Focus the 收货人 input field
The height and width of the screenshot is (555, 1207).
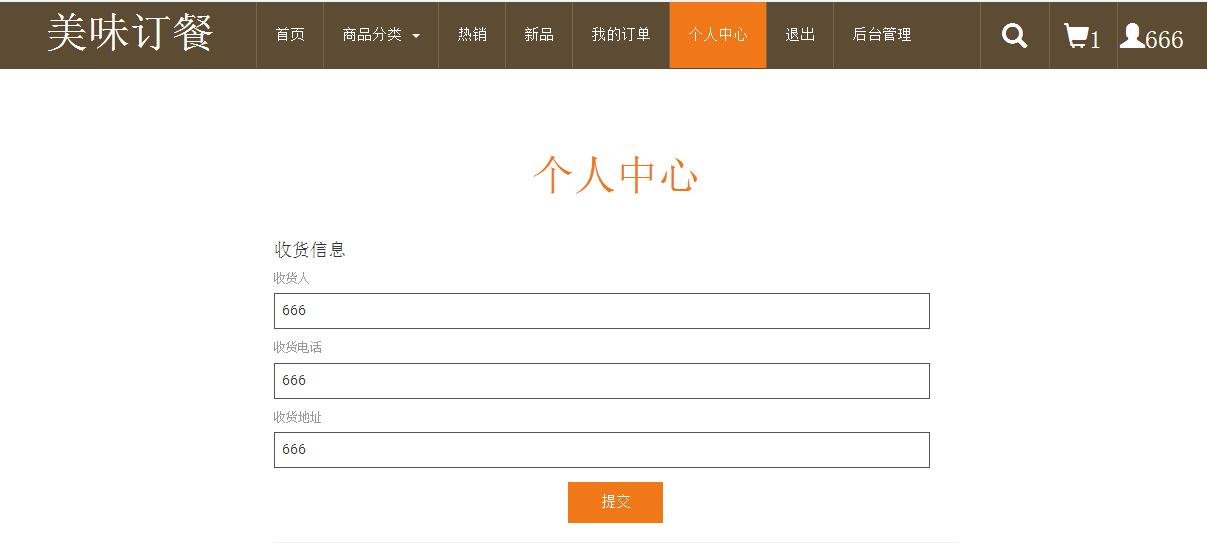point(602,311)
